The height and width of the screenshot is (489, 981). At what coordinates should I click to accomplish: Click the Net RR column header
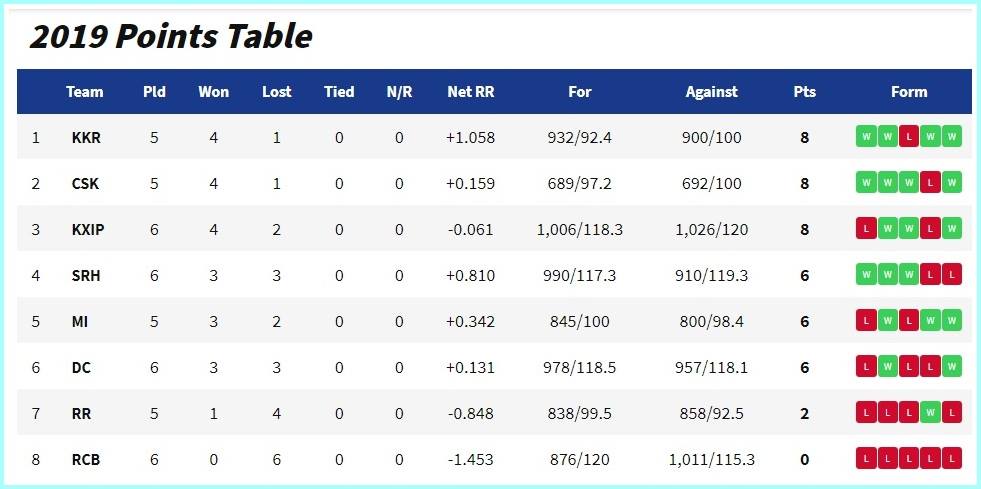[470, 92]
